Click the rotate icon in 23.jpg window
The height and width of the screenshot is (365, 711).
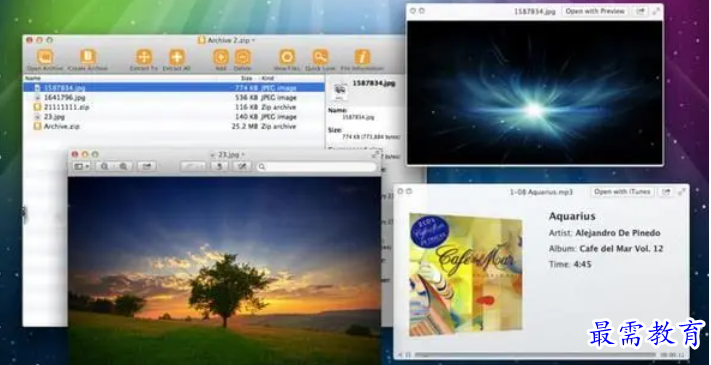(219, 167)
